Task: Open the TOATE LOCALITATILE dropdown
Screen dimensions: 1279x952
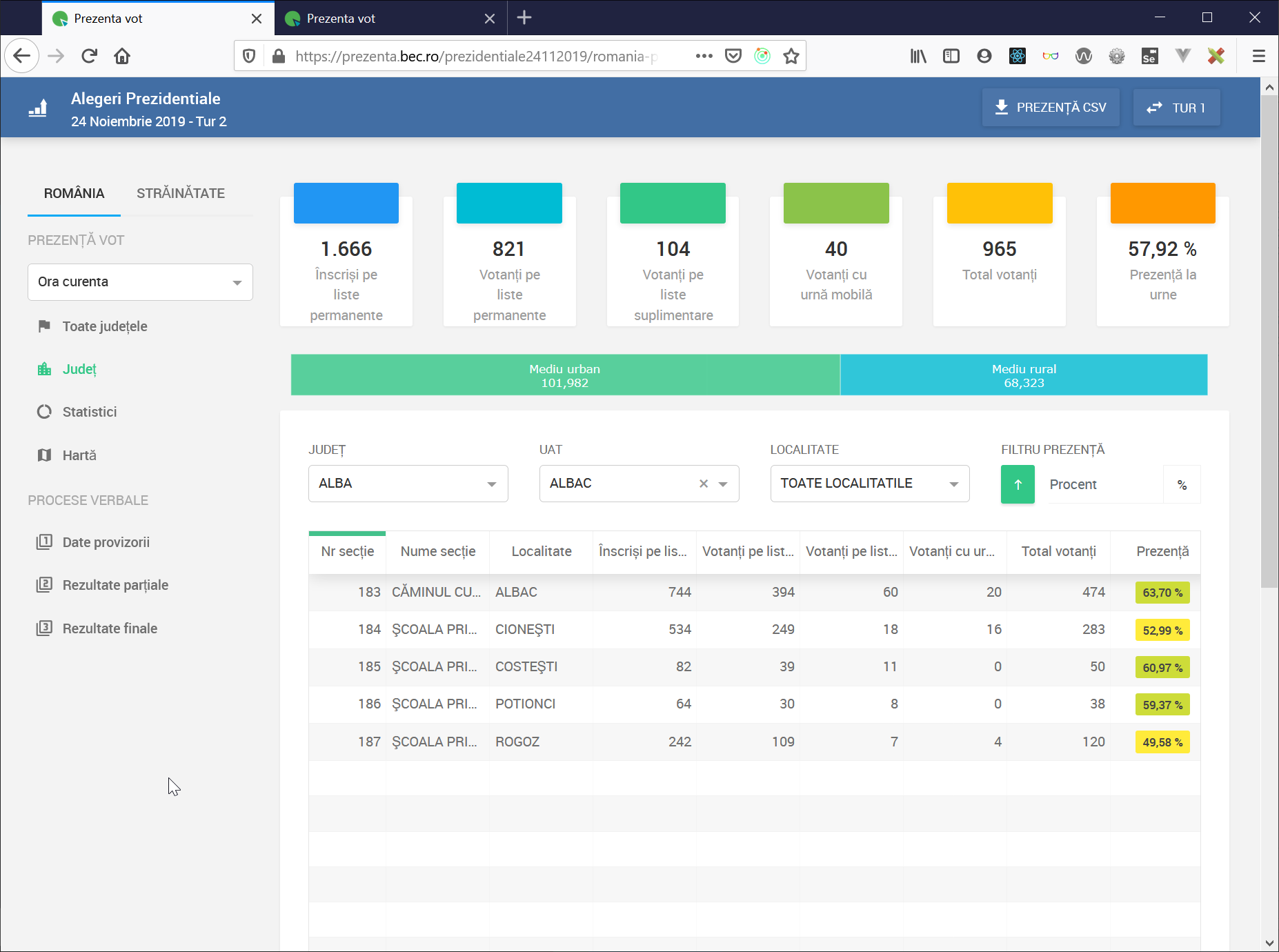Action: (869, 484)
